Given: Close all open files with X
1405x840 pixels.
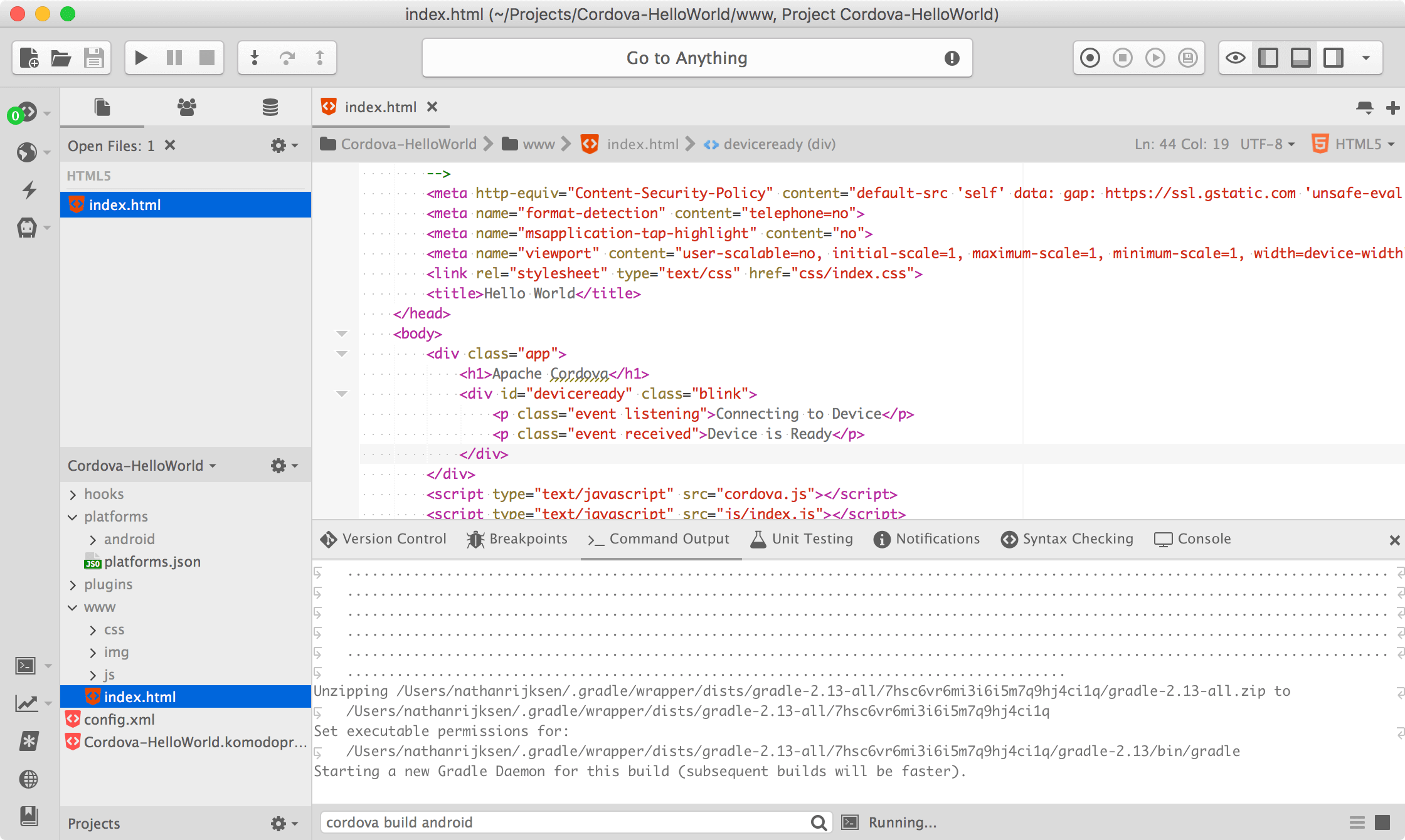Looking at the screenshot, I should click(x=170, y=145).
